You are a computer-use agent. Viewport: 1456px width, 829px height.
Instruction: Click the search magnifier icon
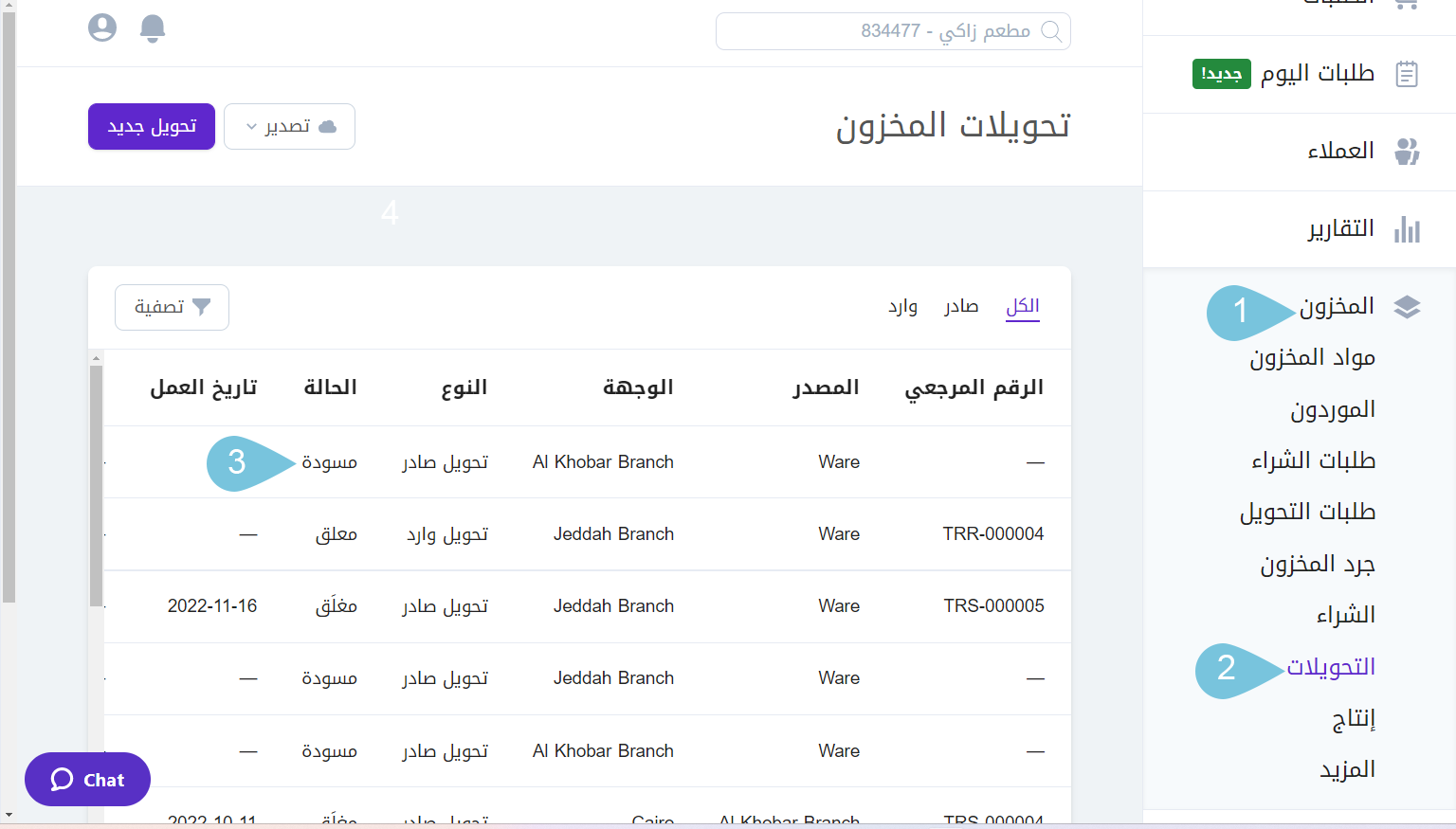pos(1051,31)
